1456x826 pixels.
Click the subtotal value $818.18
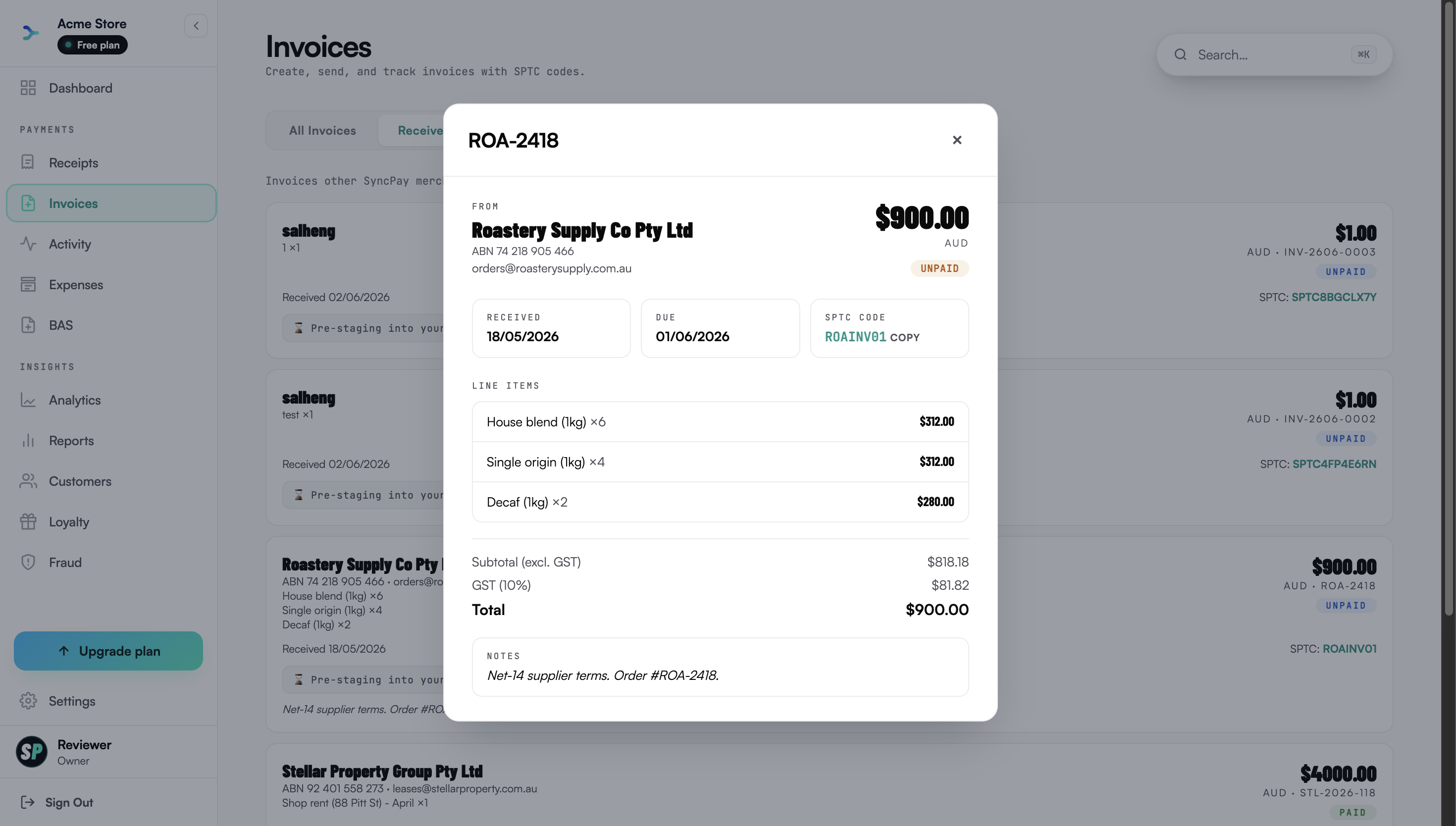(948, 562)
